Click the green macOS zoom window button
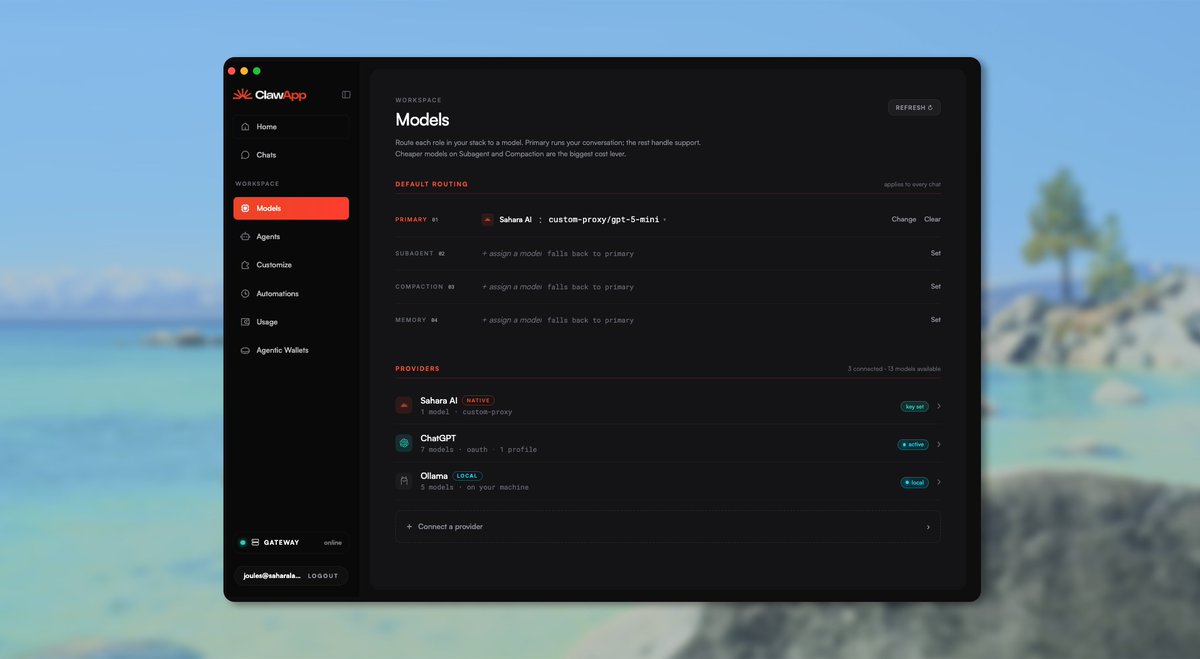The image size is (1200, 659). point(257,71)
